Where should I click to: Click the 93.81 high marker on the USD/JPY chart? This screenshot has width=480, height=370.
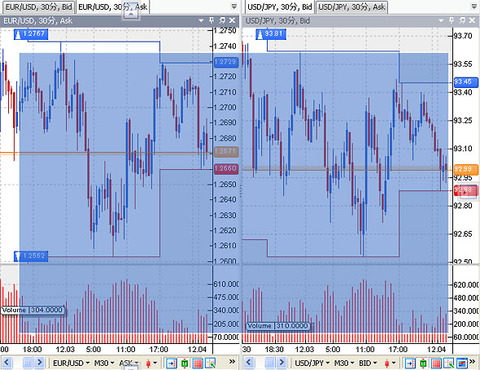click(x=271, y=34)
